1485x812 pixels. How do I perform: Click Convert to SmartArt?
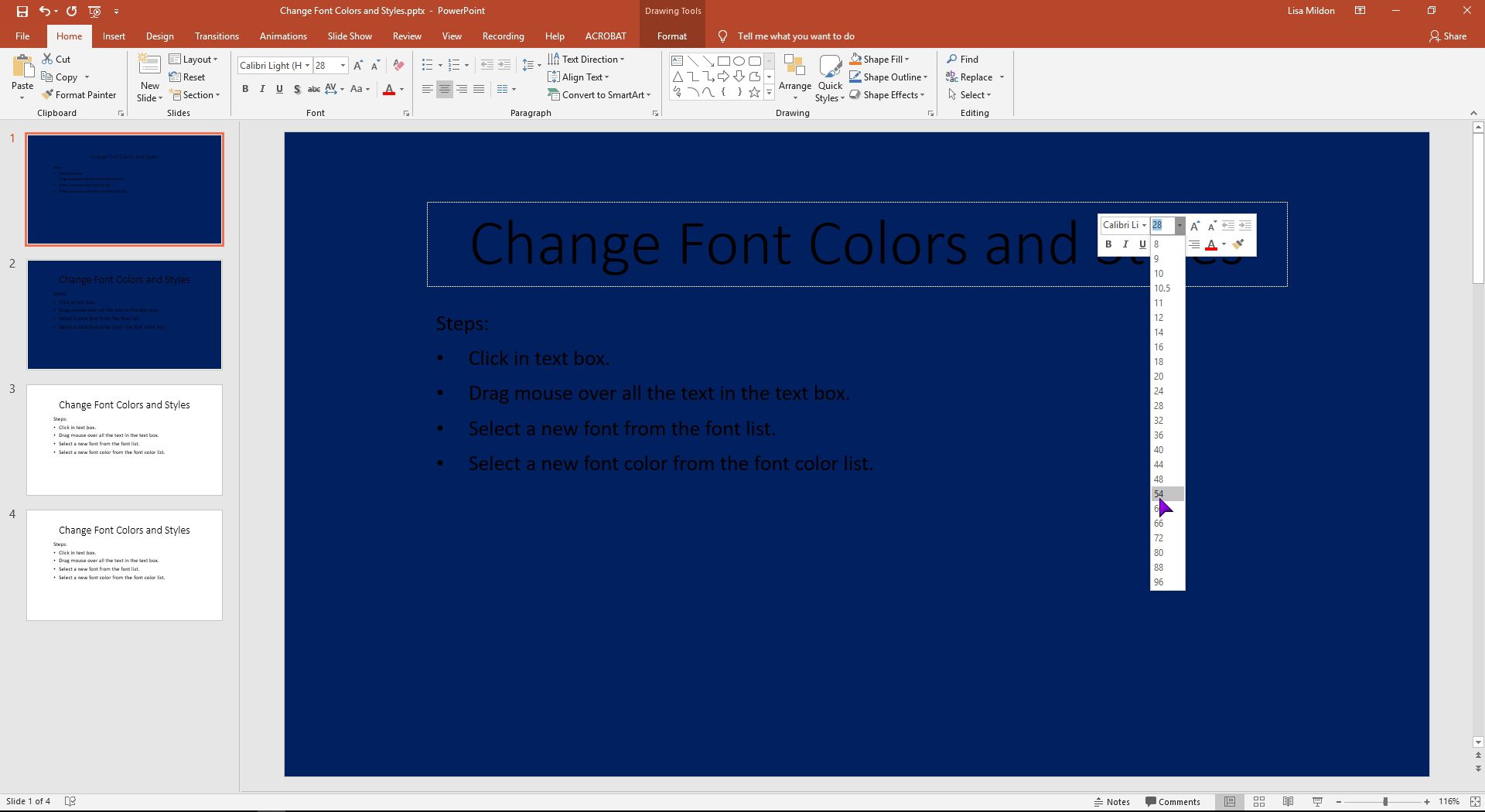click(599, 94)
